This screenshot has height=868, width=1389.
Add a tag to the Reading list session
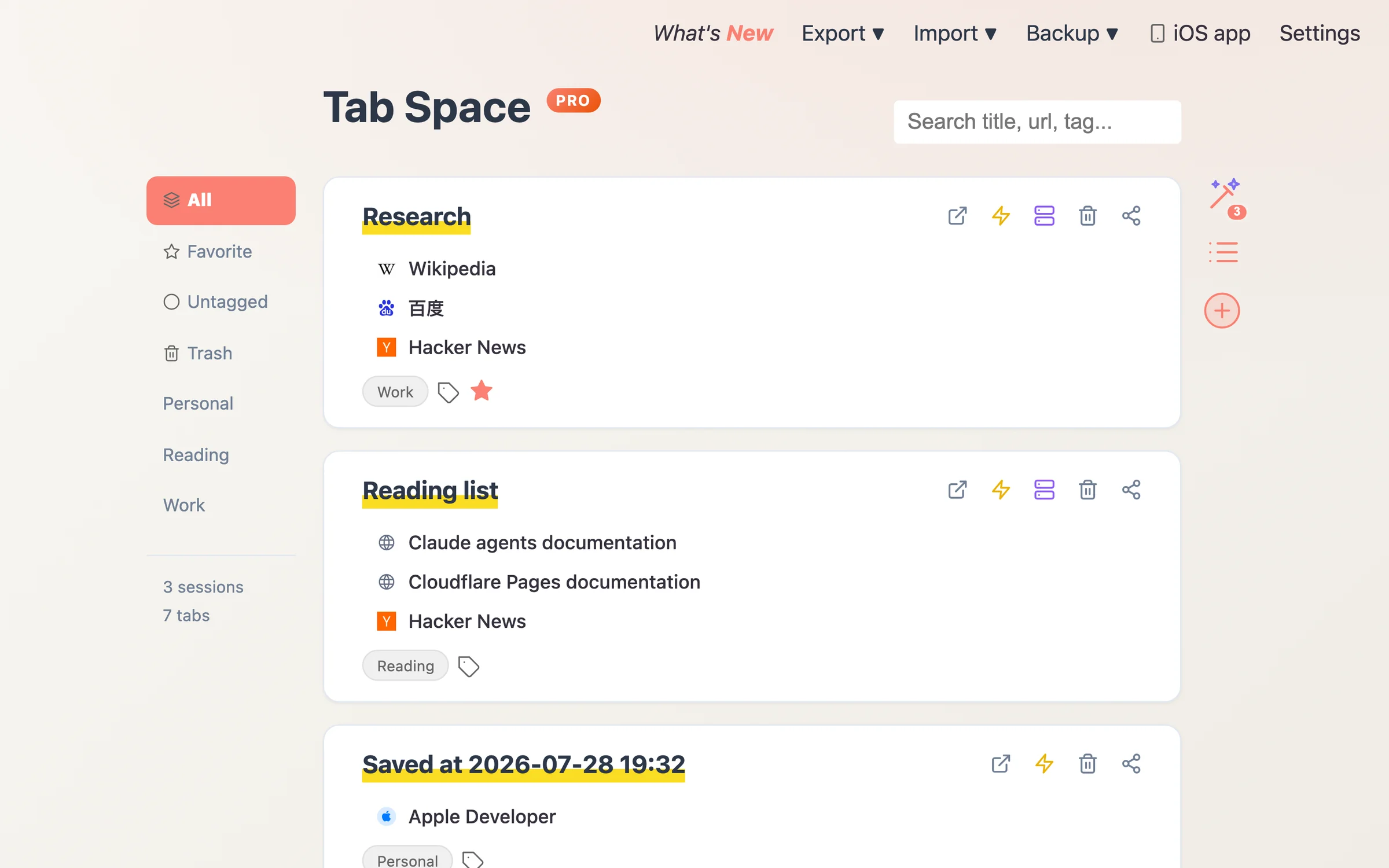[468, 666]
